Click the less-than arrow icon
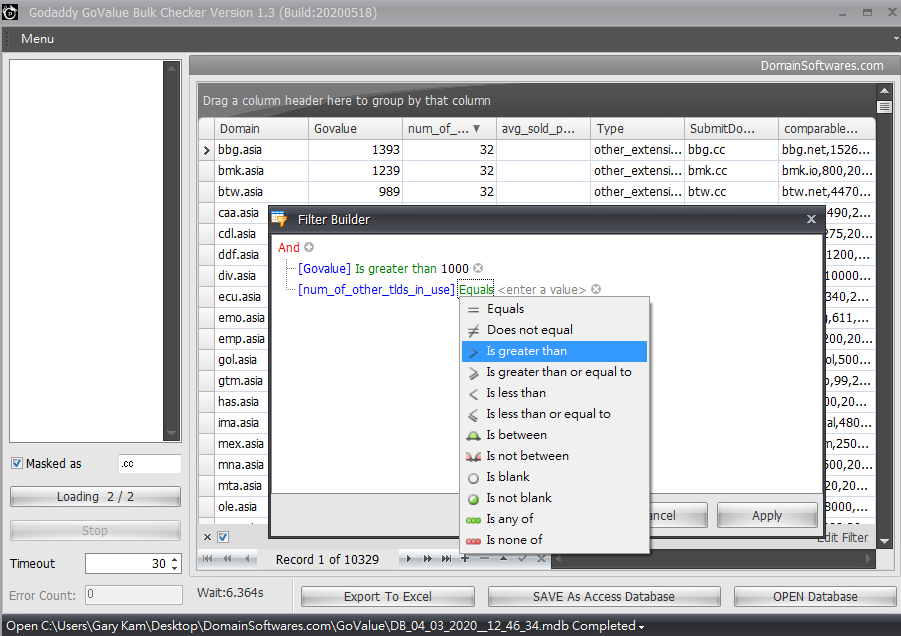901x636 pixels. click(473, 394)
